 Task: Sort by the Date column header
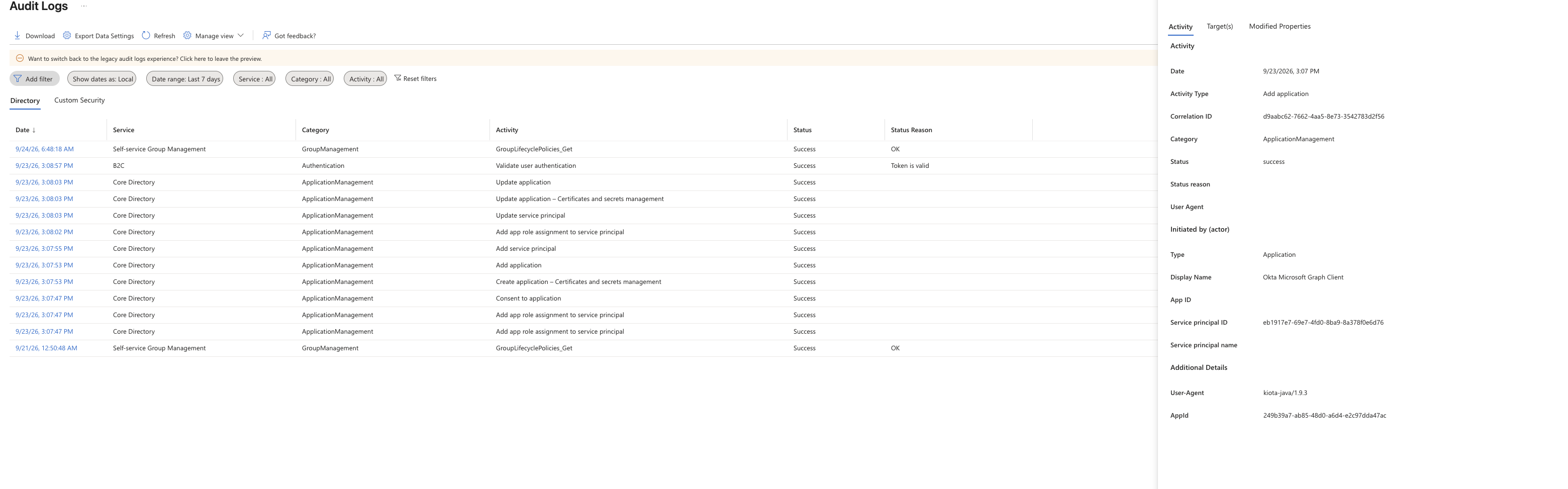coord(26,130)
